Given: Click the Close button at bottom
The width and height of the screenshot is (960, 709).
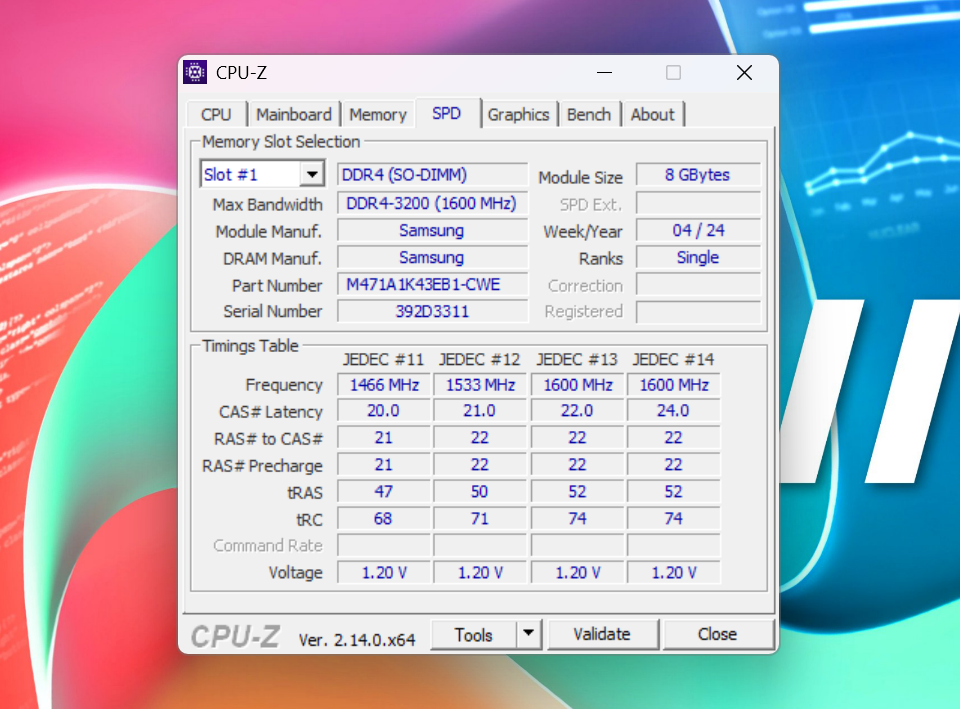Looking at the screenshot, I should 718,634.
